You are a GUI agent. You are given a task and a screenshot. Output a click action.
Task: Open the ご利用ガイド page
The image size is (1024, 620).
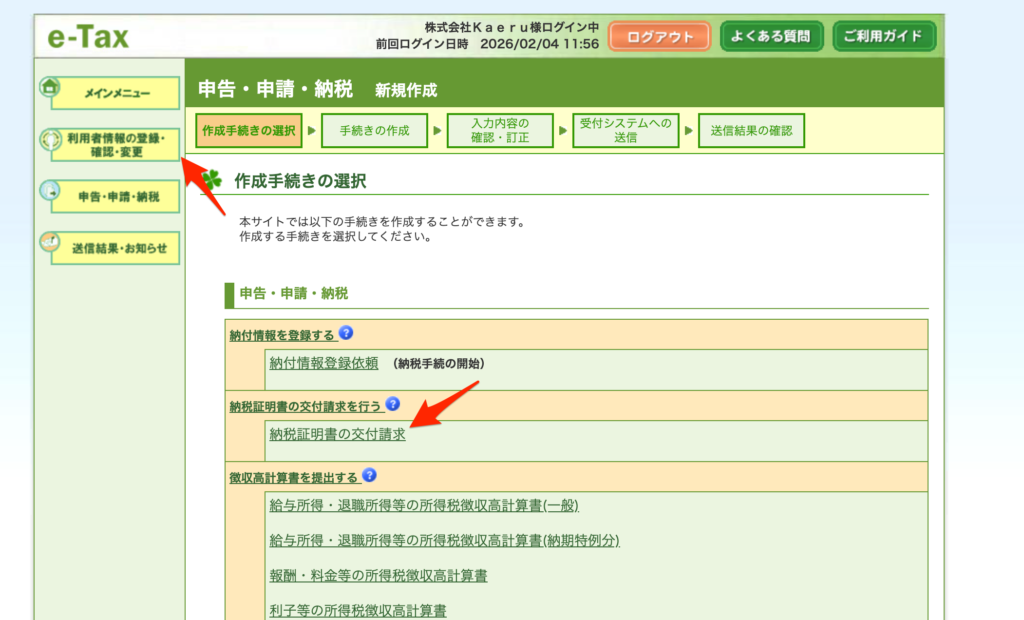point(884,37)
